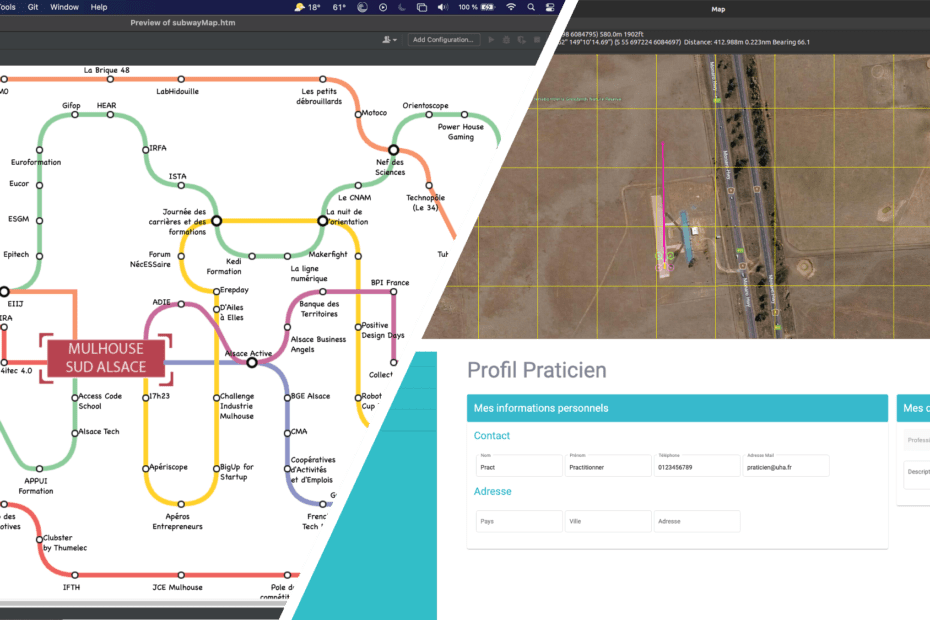The image size is (930, 620).
Task: Click the Distance and Bearing readout in Map
Action: click(x=747, y=42)
